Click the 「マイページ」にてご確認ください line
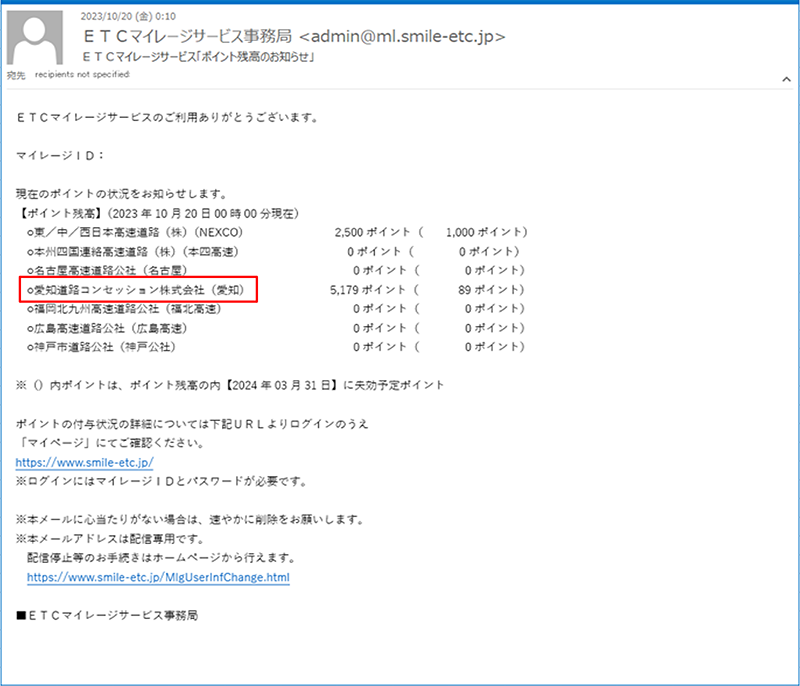Image resolution: width=800 pixels, height=686 pixels. pyautogui.click(x=111, y=443)
